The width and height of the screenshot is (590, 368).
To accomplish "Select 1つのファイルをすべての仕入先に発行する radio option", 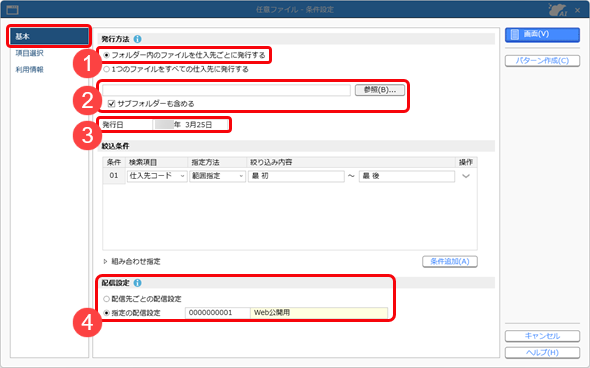I will pyautogui.click(x=107, y=69).
